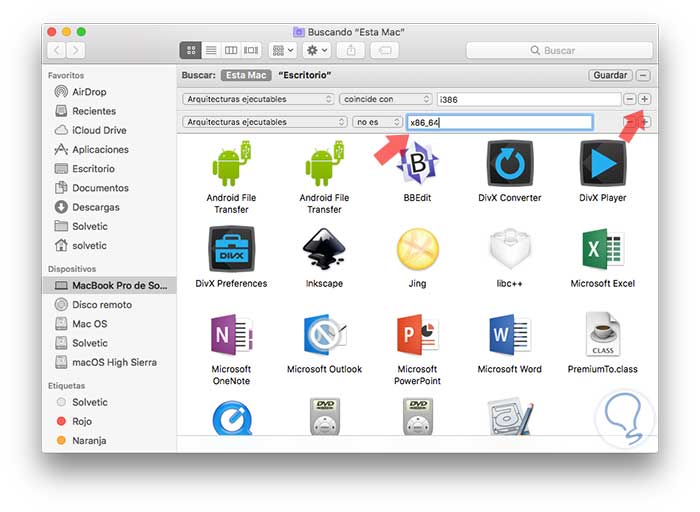Select the Inkscape app icon
Screen dimensions: 700x512
point(324,249)
